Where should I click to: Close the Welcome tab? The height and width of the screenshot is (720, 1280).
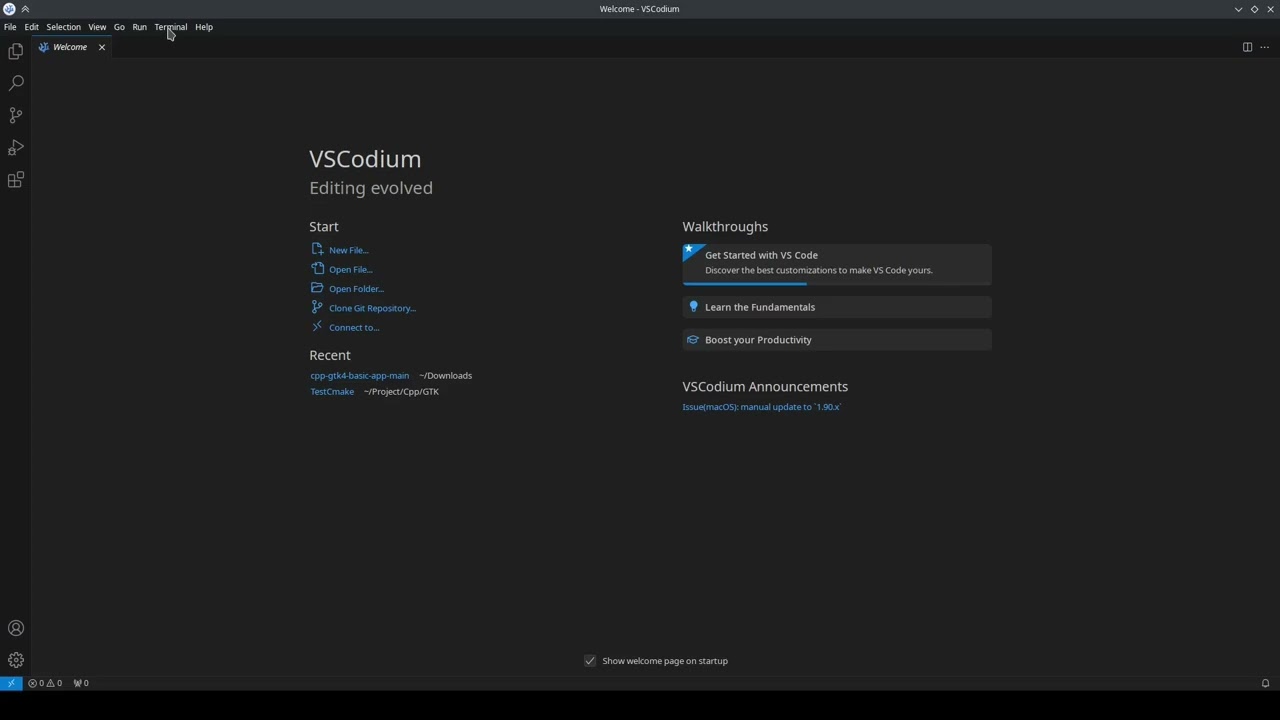[101, 47]
